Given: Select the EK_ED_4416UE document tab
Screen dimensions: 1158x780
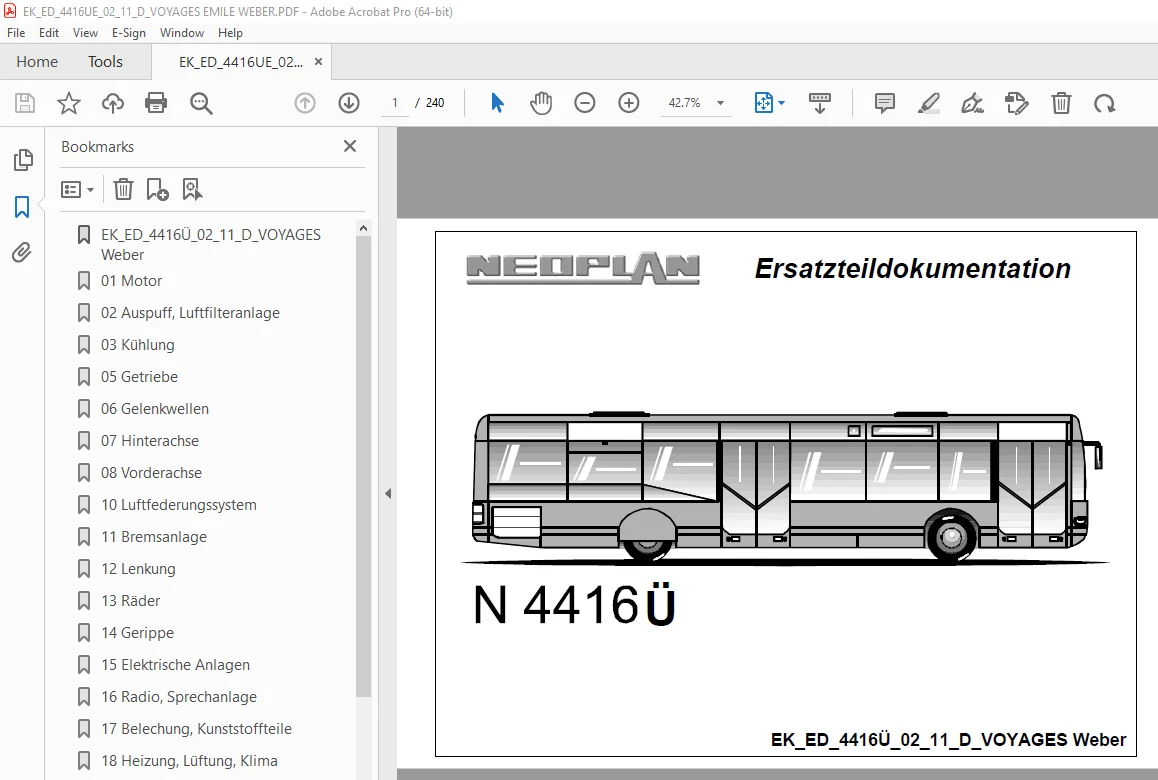Looking at the screenshot, I should coord(241,62).
